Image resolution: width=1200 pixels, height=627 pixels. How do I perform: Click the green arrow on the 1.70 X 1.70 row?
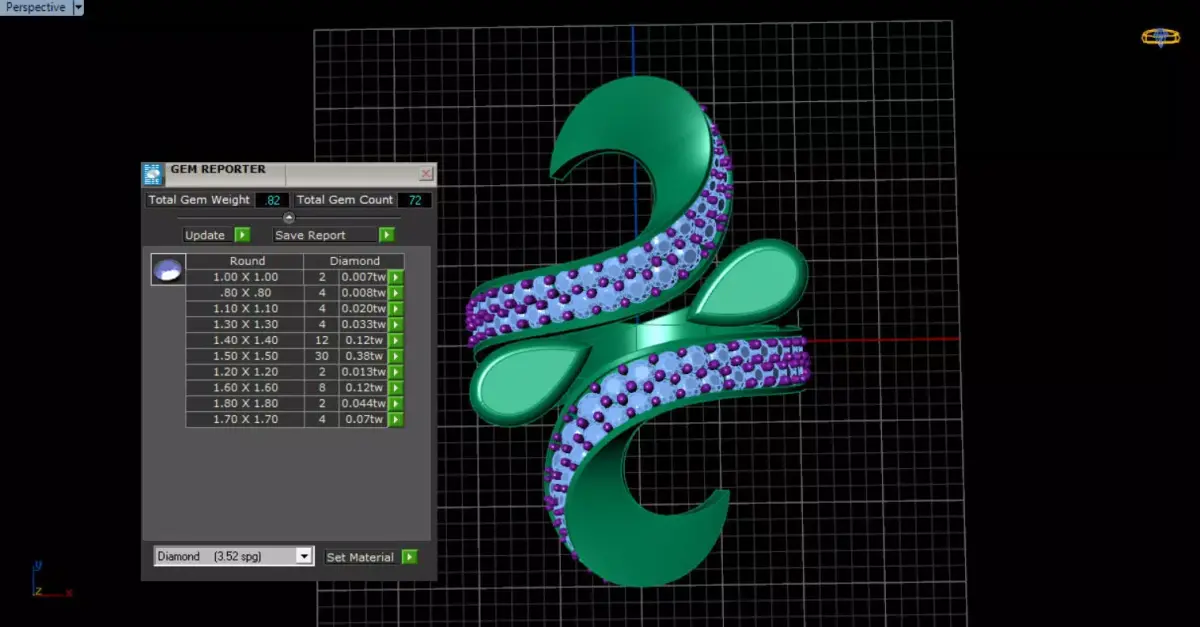pos(396,420)
